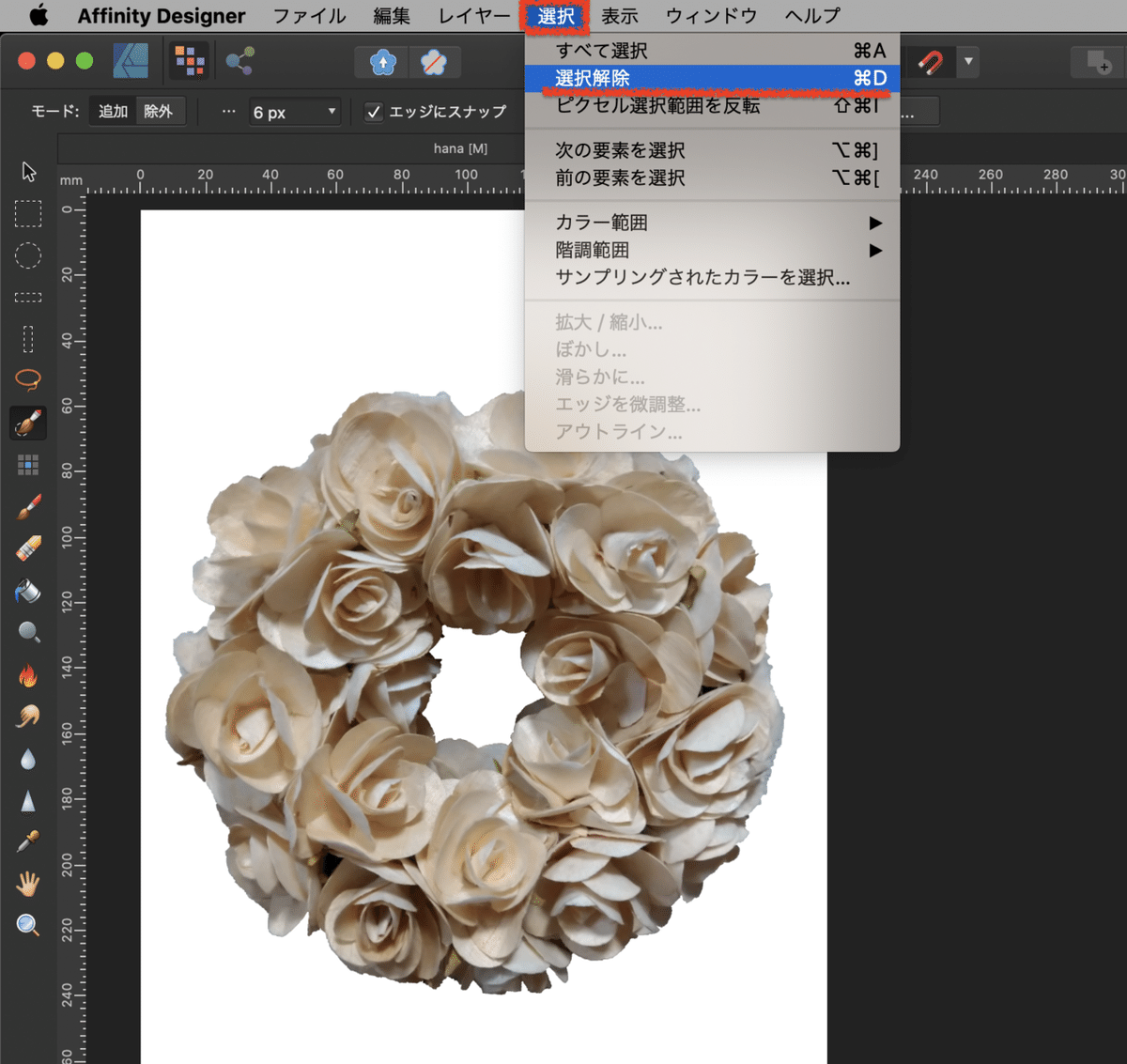
Task: Open the ヘルプ menu
Action: (812, 16)
